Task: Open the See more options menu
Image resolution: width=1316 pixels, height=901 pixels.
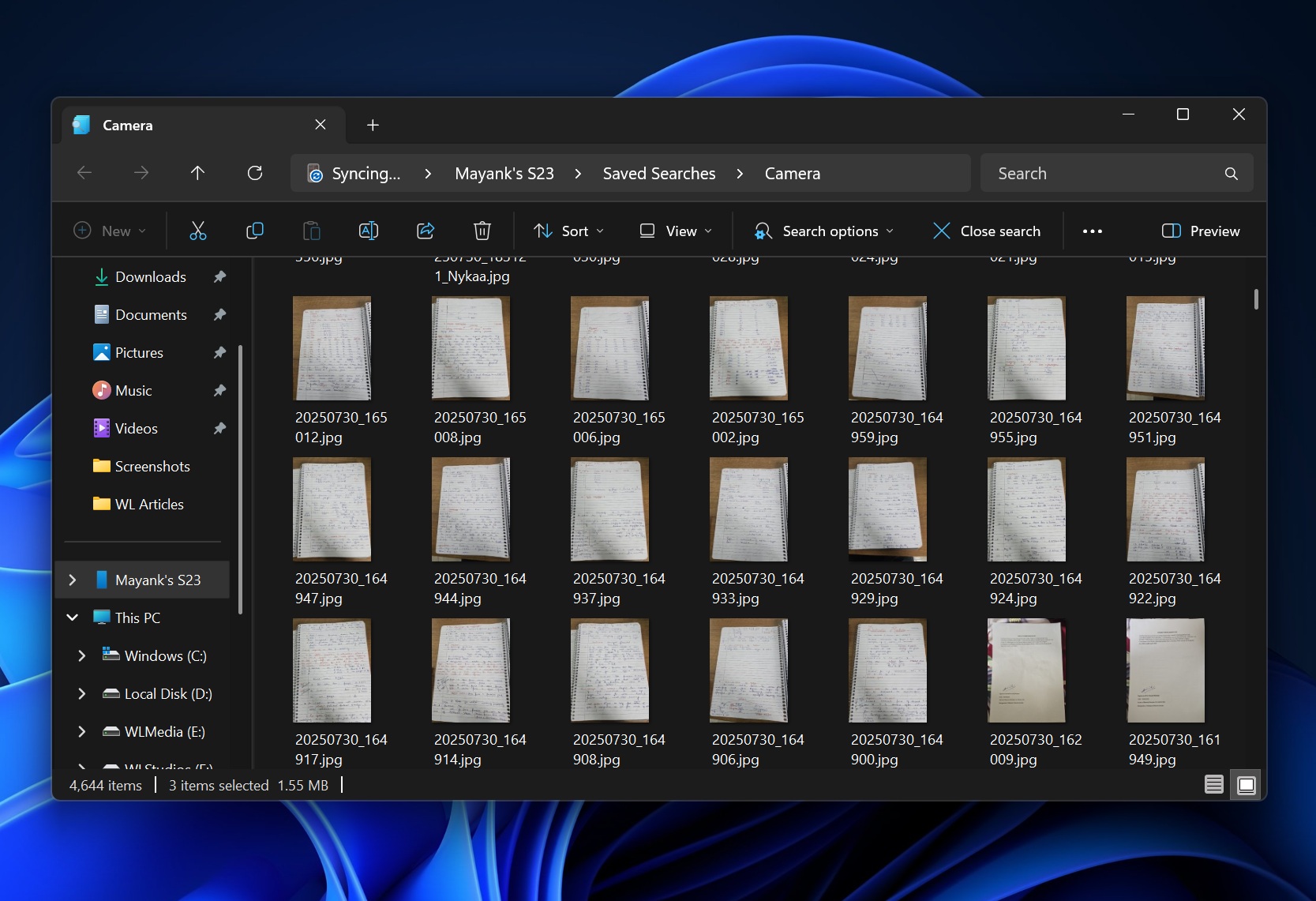Action: (1093, 231)
